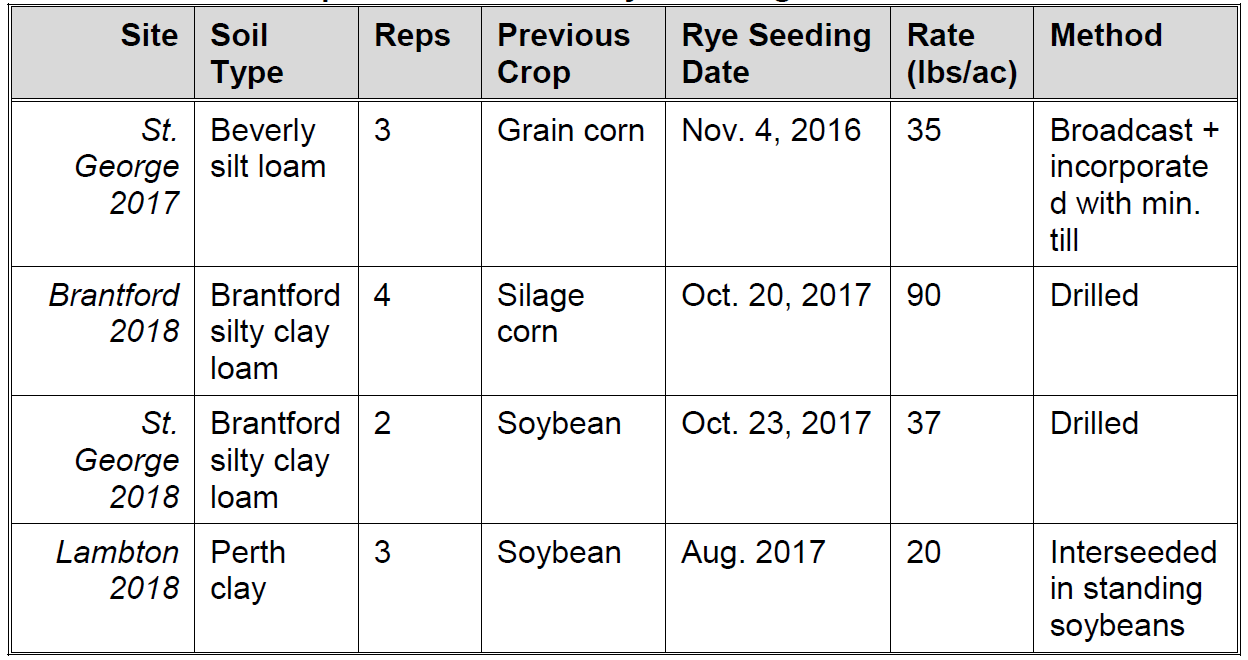Click the "St. George 2018" site cell
This screenshot has width=1248, height=660.
coord(127,460)
